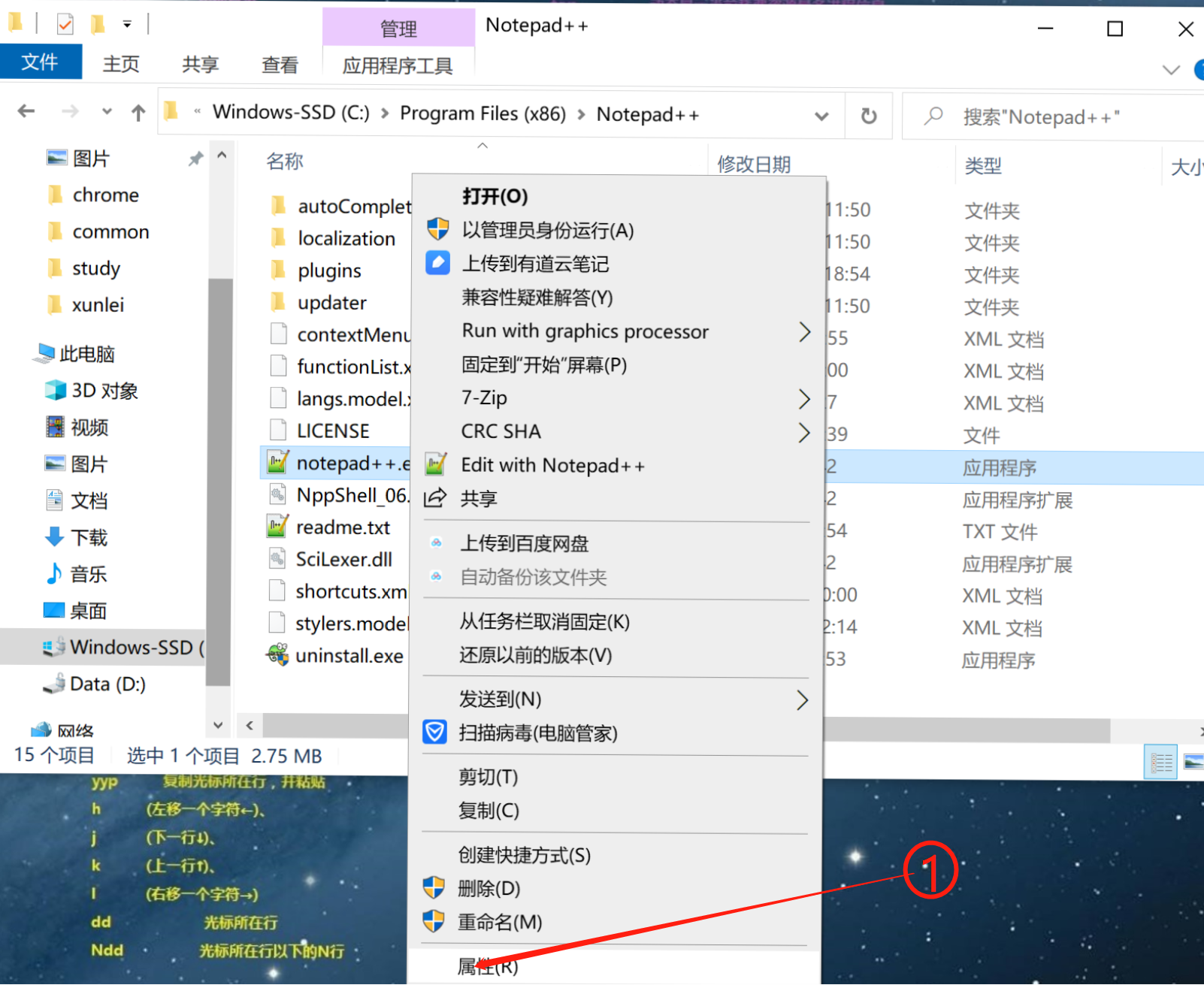
Task: Expand the CRC SHA submenu
Action: [804, 432]
